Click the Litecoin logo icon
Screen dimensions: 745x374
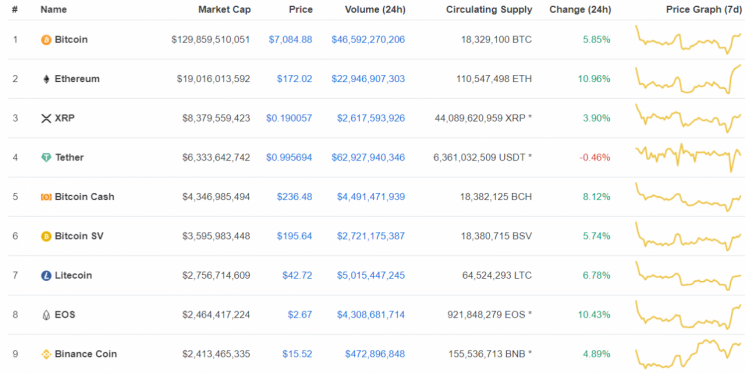tap(46, 276)
